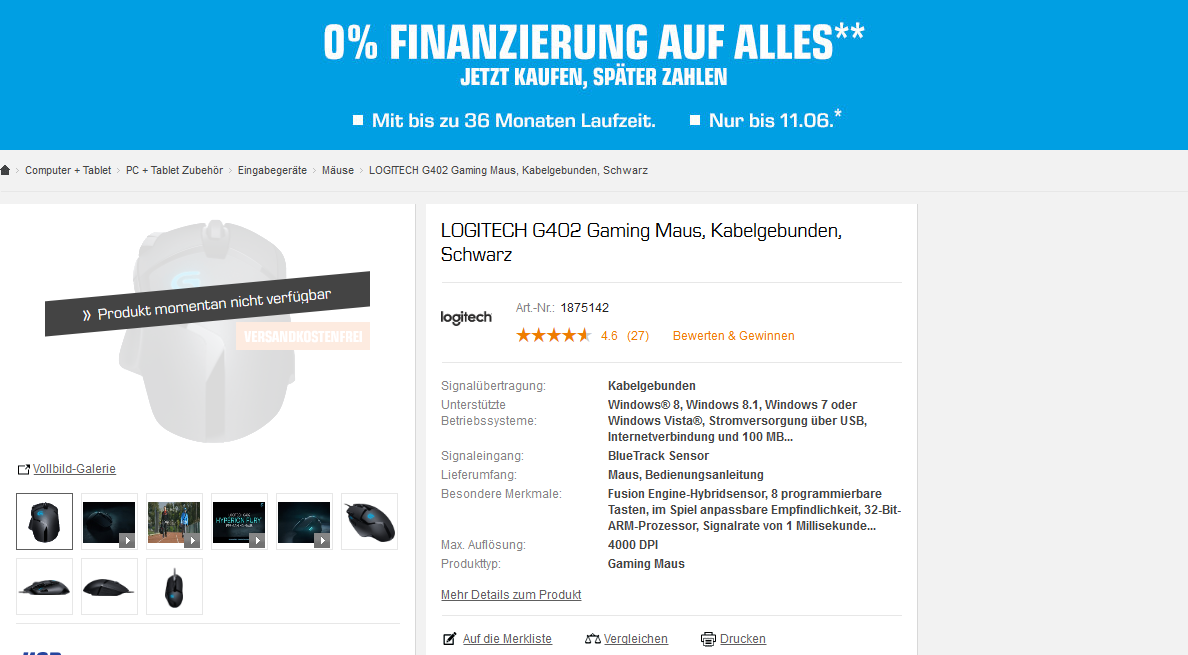Click the home icon in breadcrumb

point(5,170)
